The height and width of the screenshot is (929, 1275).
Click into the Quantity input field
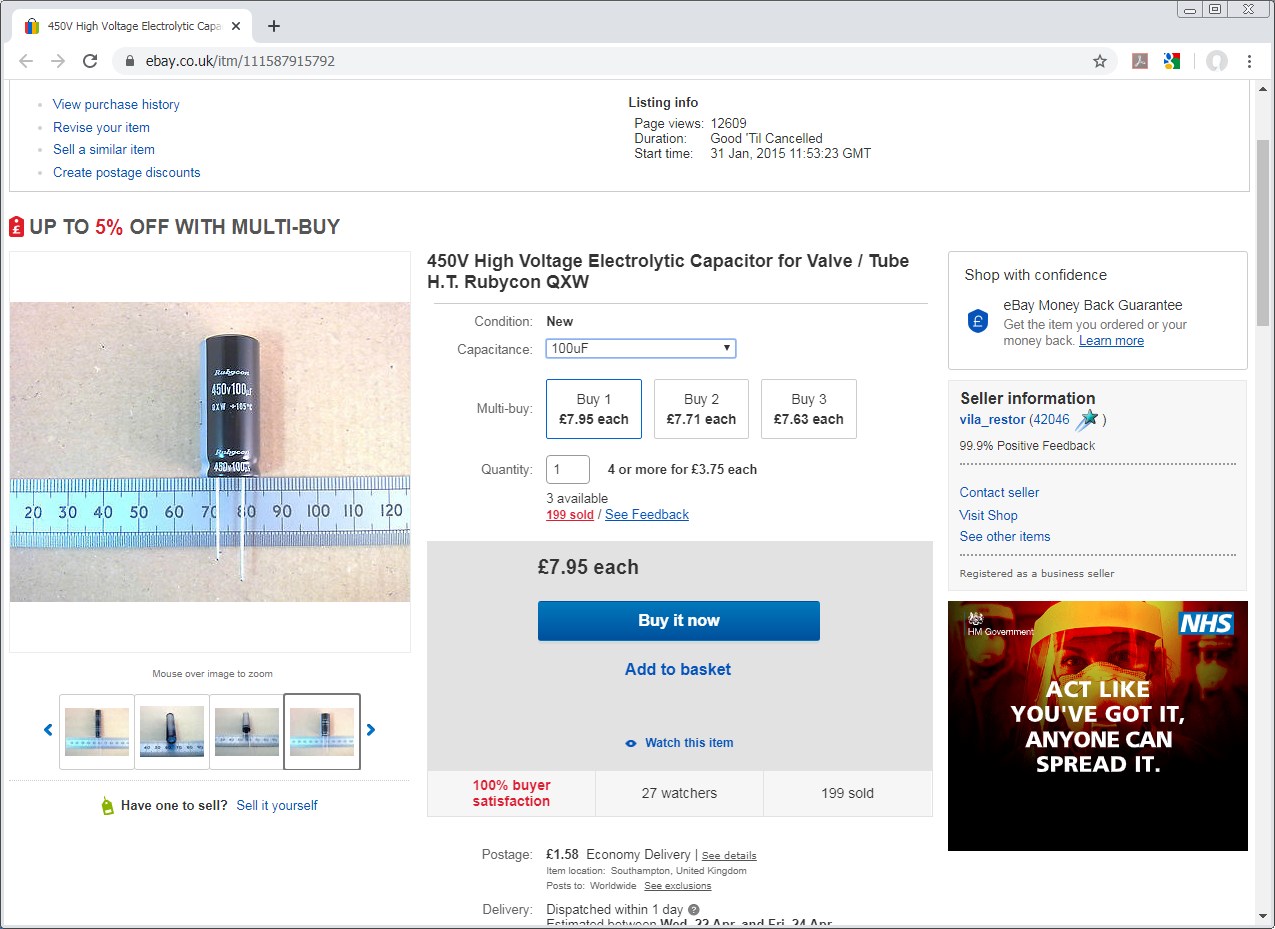pos(567,469)
